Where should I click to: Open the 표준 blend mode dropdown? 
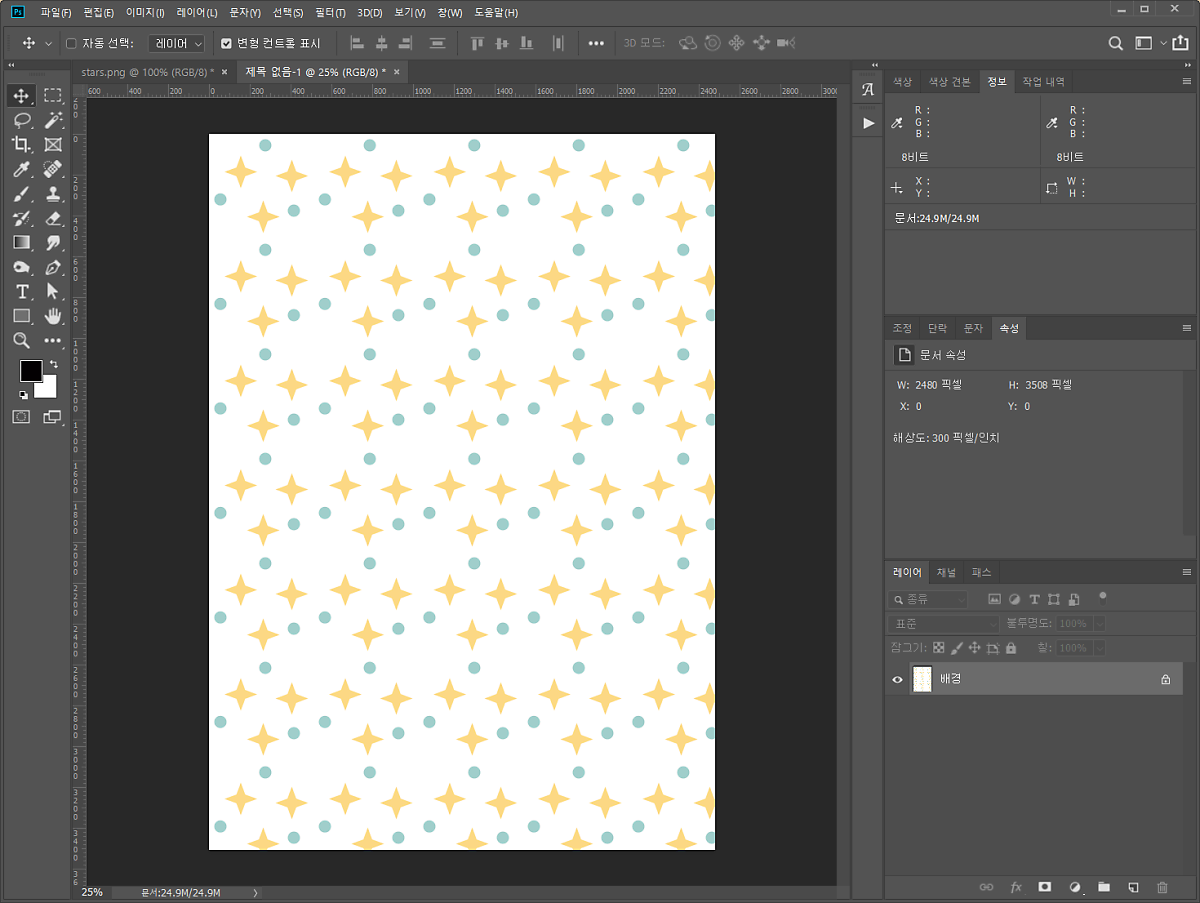(944, 624)
